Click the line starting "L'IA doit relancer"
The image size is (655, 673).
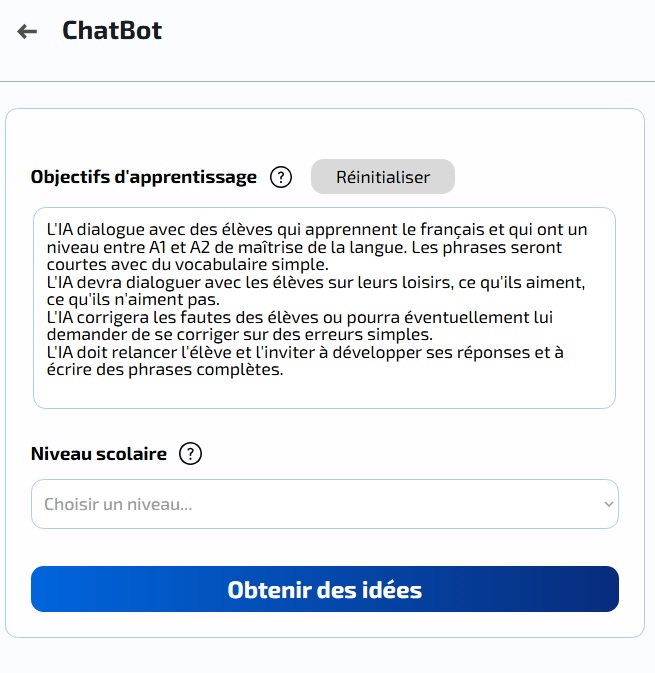(x=305, y=352)
